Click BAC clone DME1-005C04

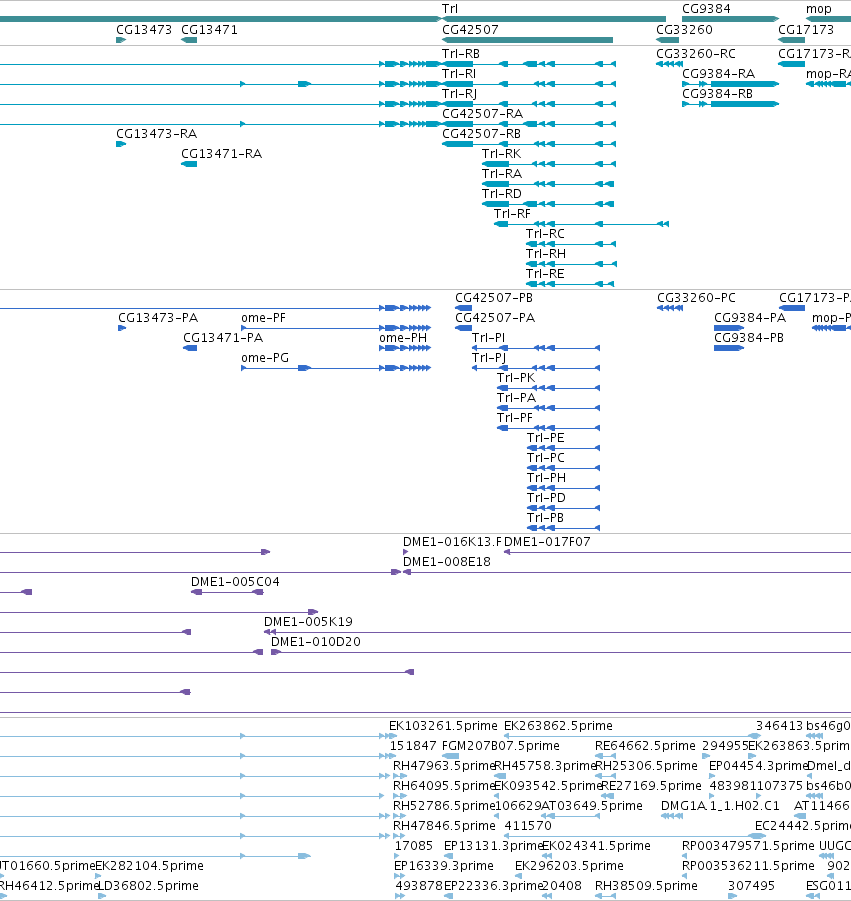click(235, 582)
